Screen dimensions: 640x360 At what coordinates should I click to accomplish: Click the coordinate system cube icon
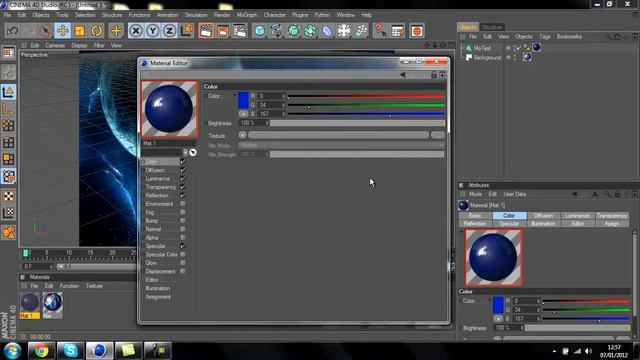[x=187, y=31]
